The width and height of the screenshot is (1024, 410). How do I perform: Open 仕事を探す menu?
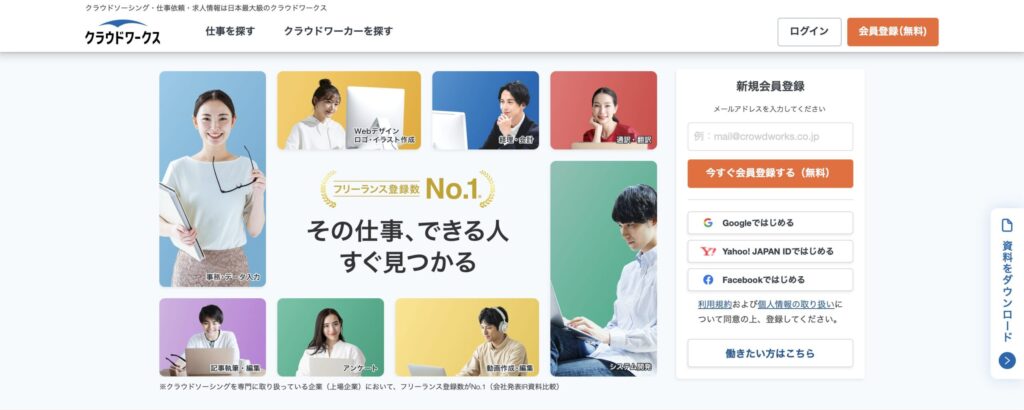(230, 31)
